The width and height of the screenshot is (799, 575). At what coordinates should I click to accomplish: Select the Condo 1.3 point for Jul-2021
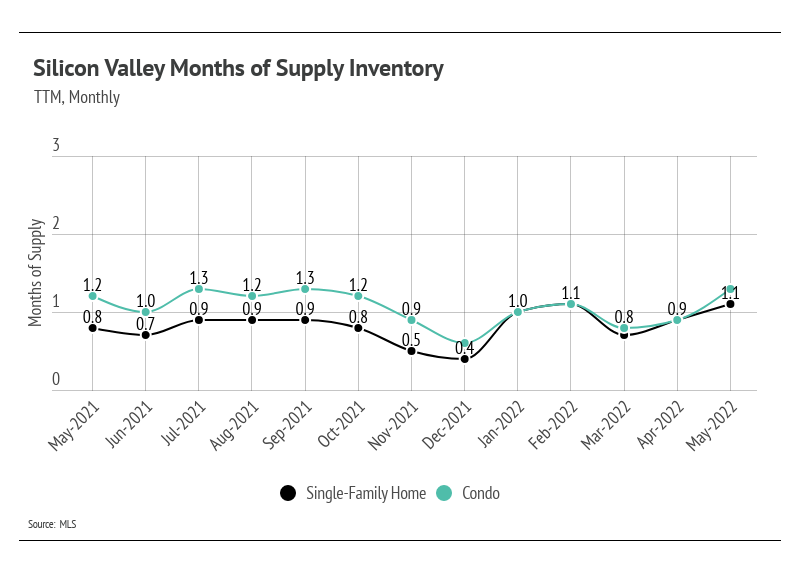coord(199,289)
